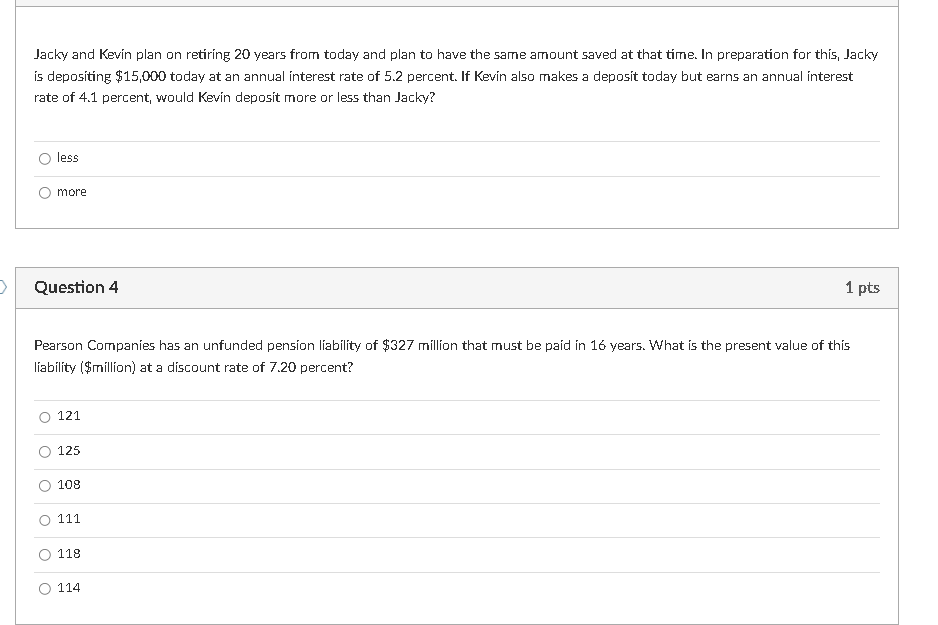Click the Question 4 header bar background

(450, 287)
